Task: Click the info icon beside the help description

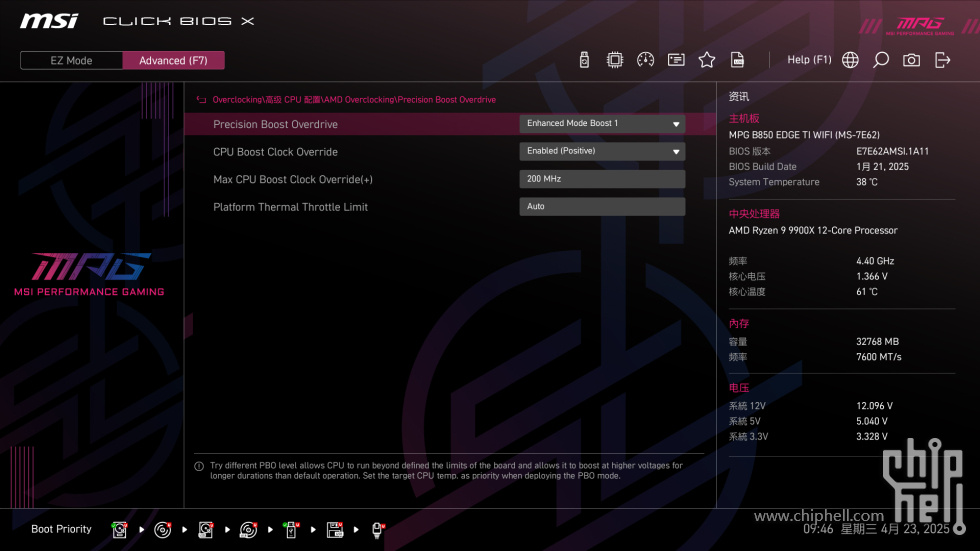Action: [199, 467]
